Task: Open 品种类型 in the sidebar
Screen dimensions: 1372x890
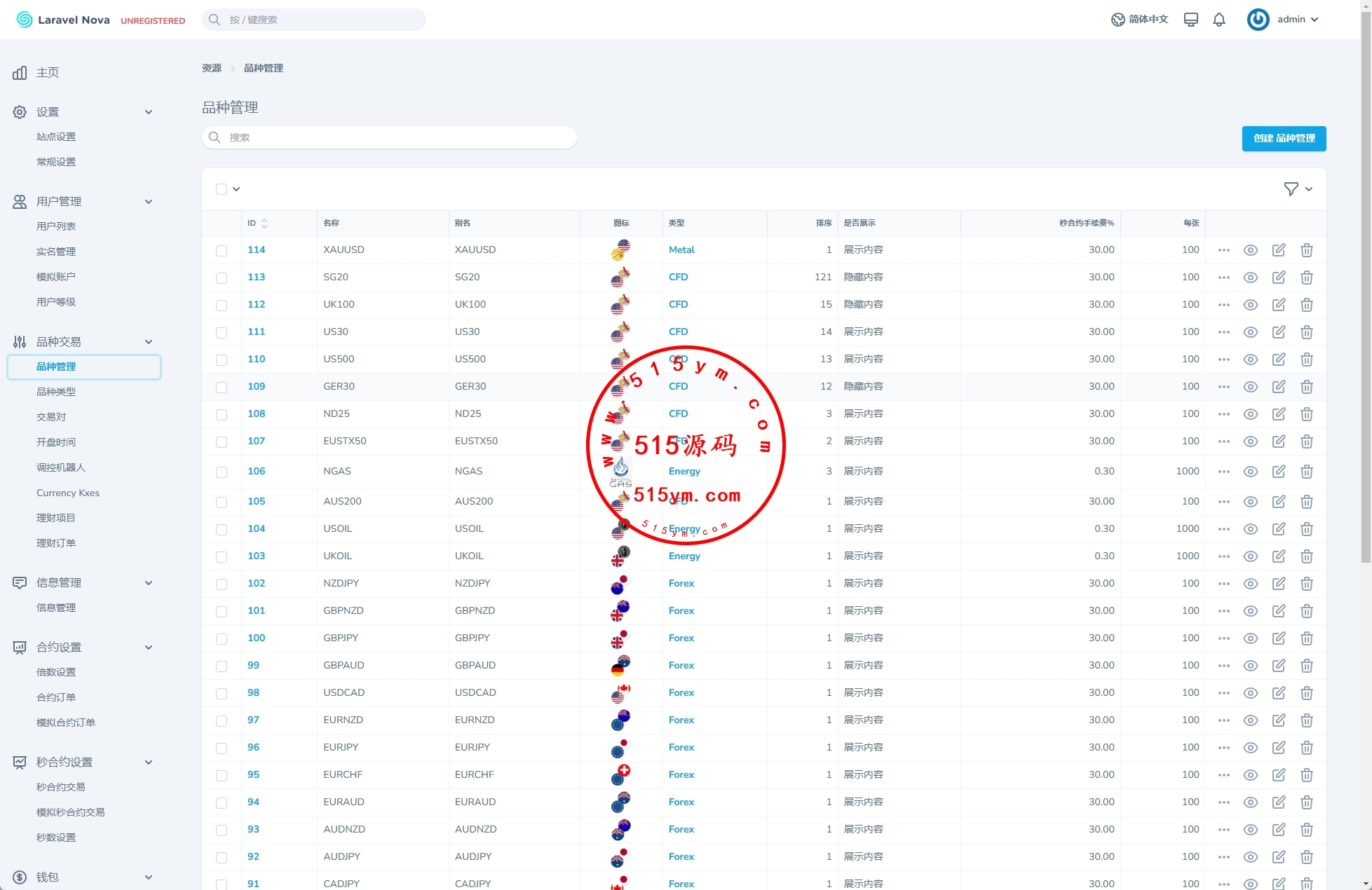Action: pyautogui.click(x=56, y=392)
